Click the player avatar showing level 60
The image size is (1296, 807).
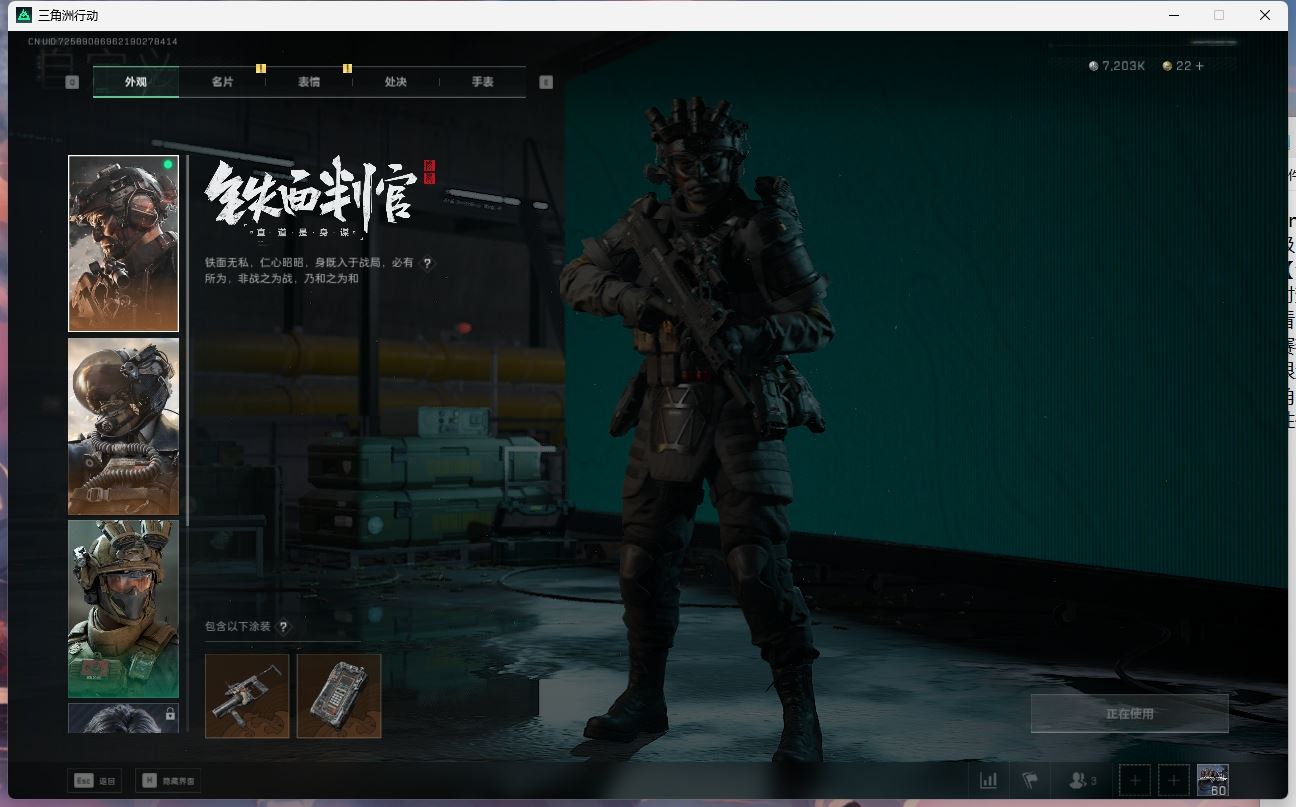[1212, 780]
